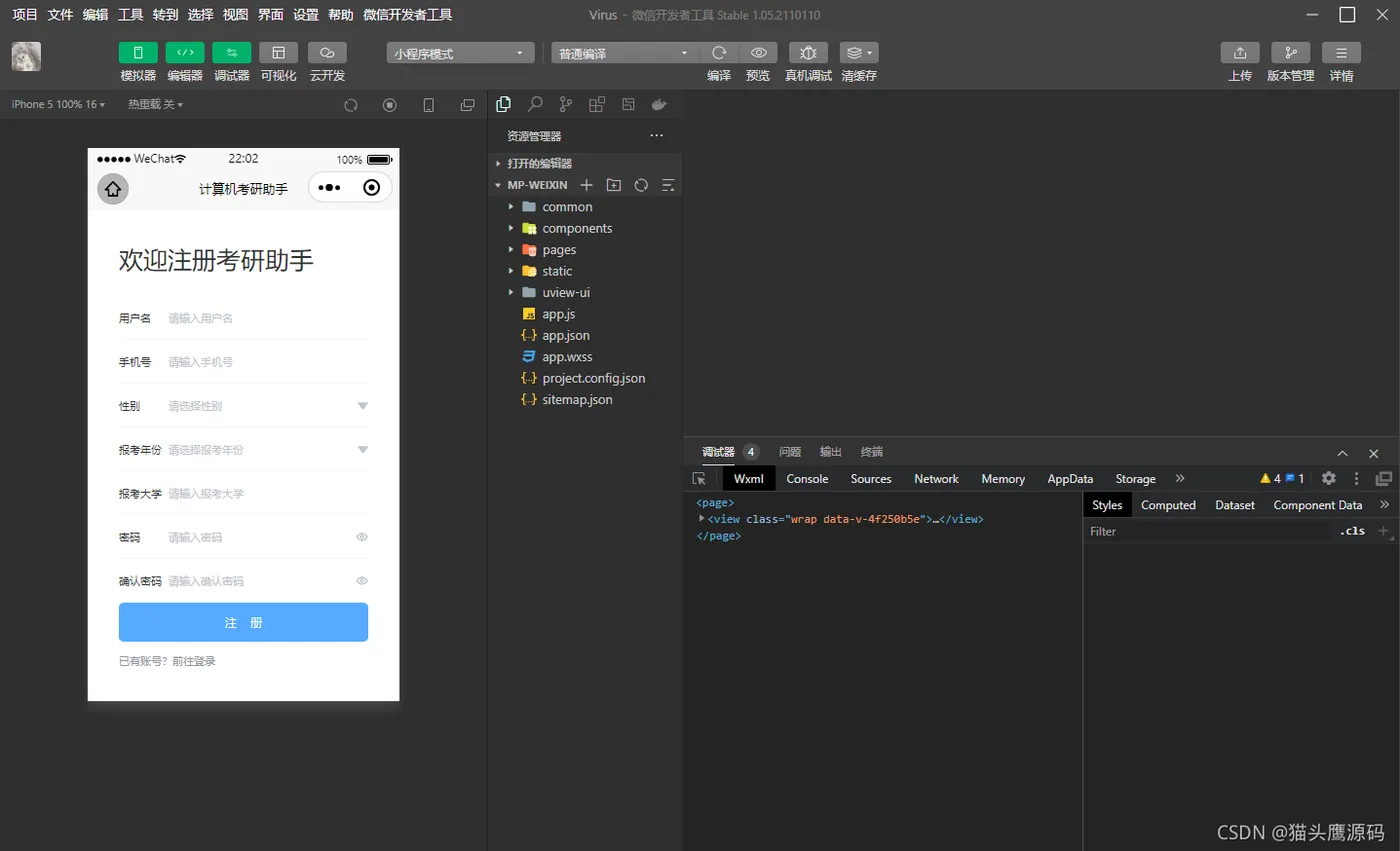Image resolution: width=1400 pixels, height=851 pixels.
Task: Open the resource manager more options (···)
Action: click(656, 135)
